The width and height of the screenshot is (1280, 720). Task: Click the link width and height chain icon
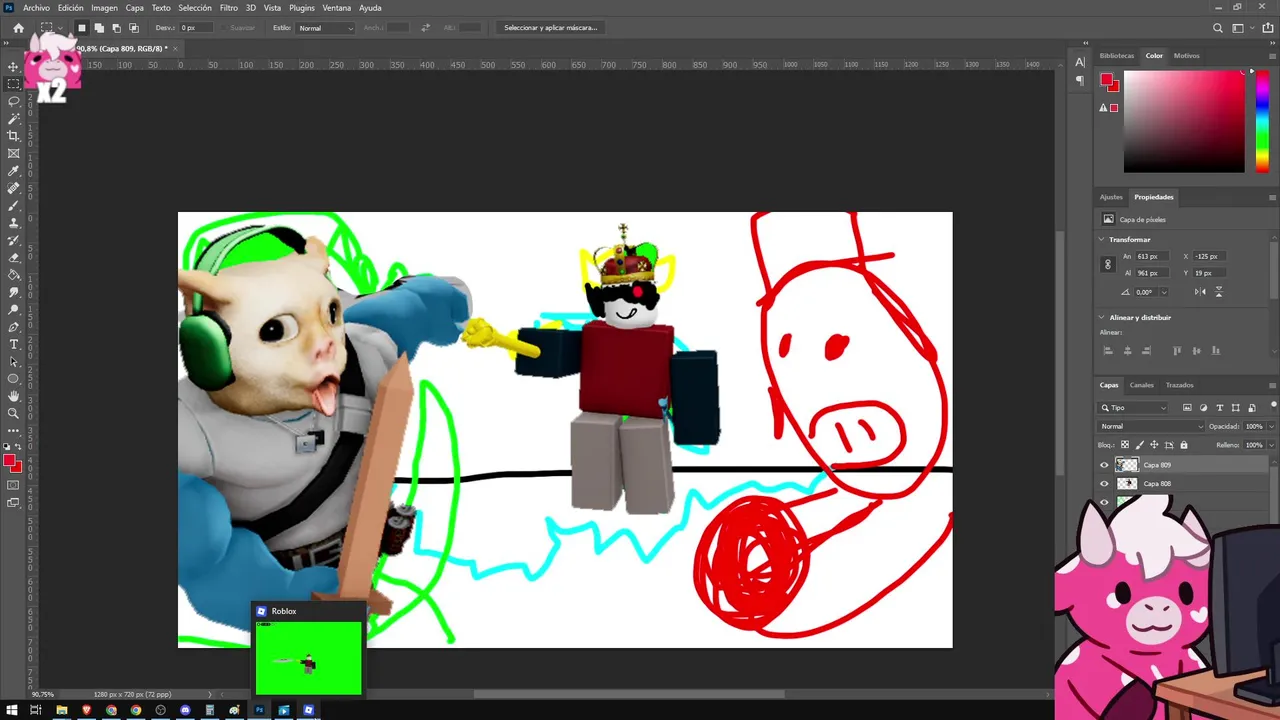[1107, 265]
